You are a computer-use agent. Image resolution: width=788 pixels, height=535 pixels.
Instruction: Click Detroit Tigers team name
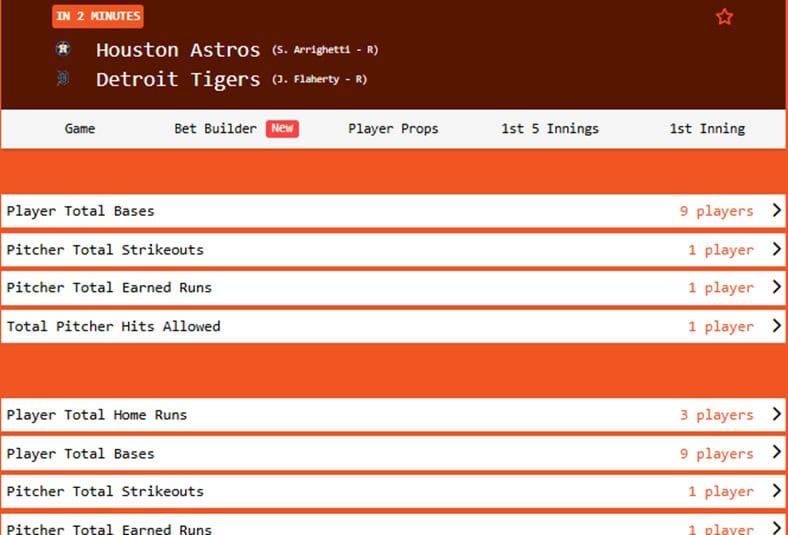178,79
